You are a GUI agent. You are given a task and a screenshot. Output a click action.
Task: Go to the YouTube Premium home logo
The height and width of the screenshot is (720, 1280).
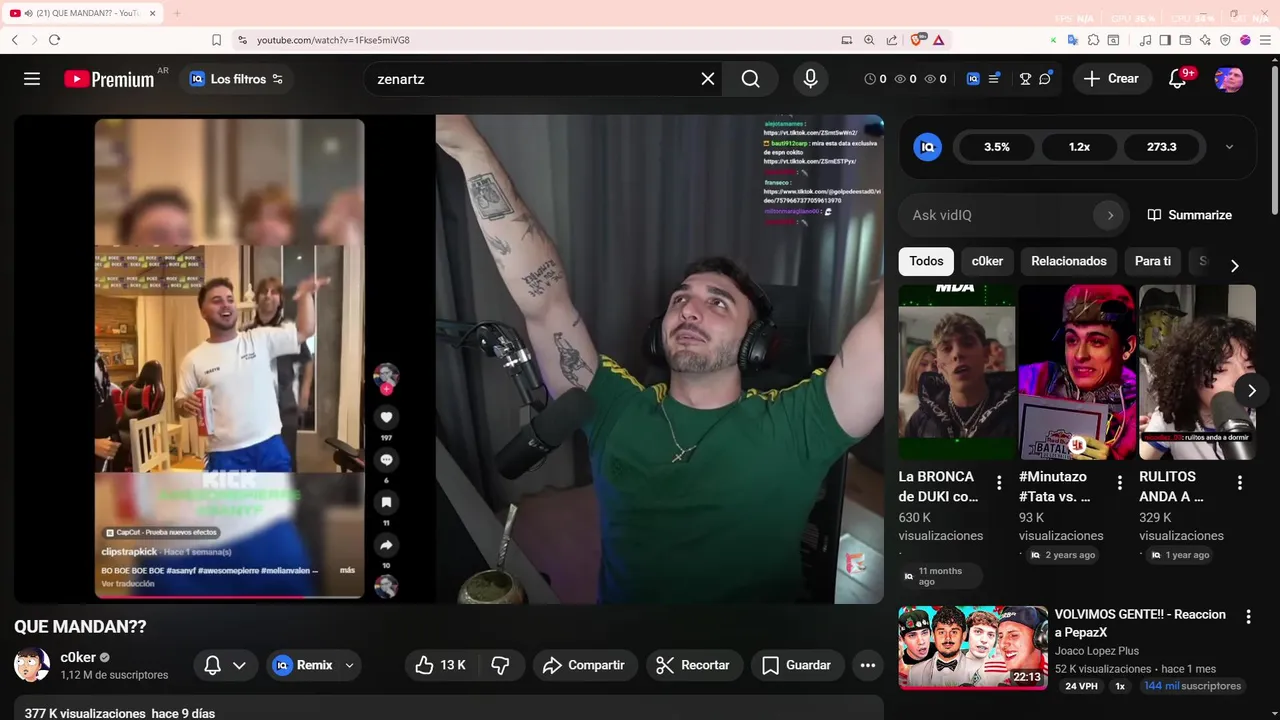(x=109, y=79)
